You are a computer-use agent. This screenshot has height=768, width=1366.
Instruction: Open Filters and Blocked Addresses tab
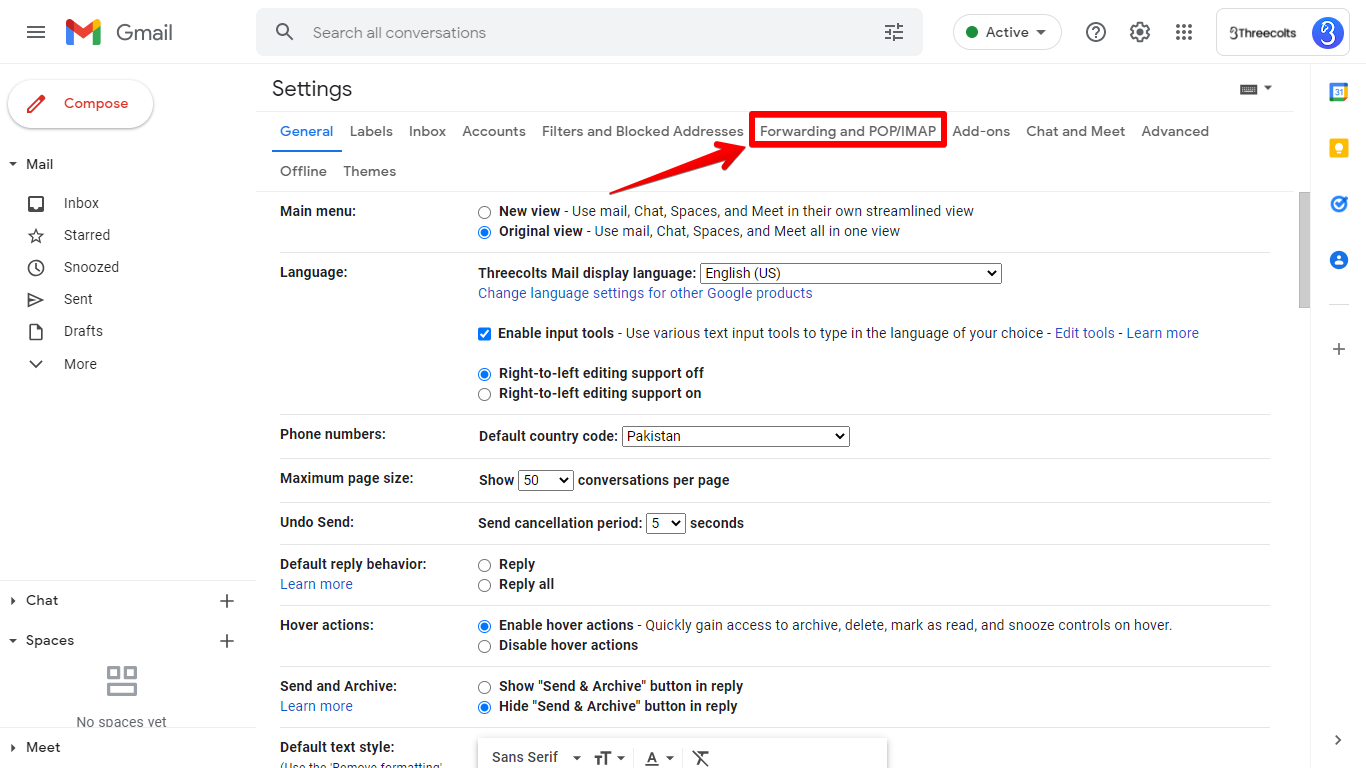[643, 131]
